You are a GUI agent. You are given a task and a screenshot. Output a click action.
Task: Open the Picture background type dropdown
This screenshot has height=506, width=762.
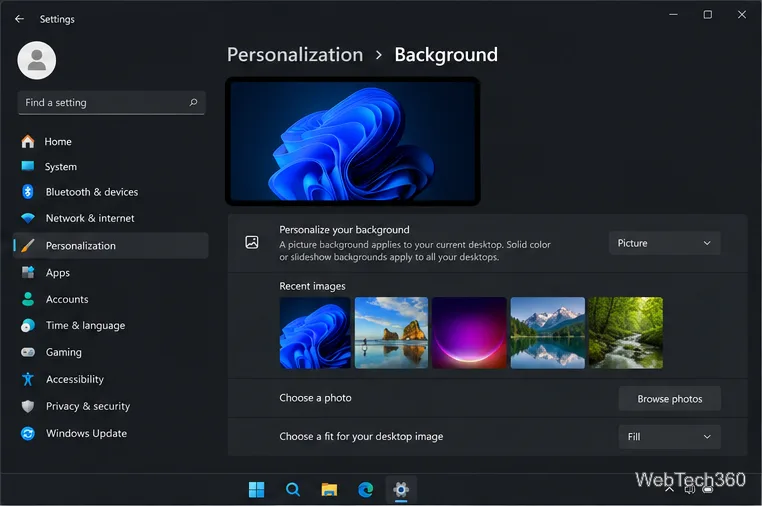pos(664,243)
